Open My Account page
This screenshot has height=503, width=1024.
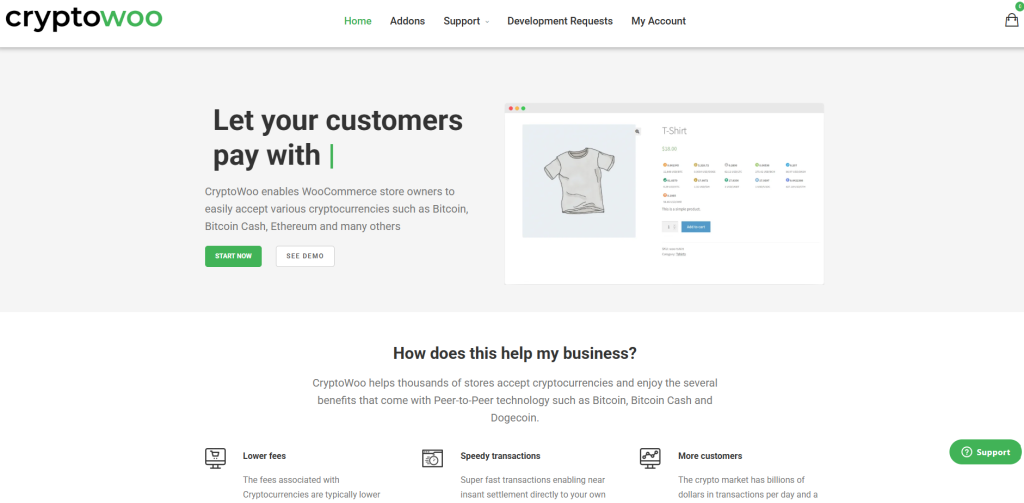tap(658, 21)
